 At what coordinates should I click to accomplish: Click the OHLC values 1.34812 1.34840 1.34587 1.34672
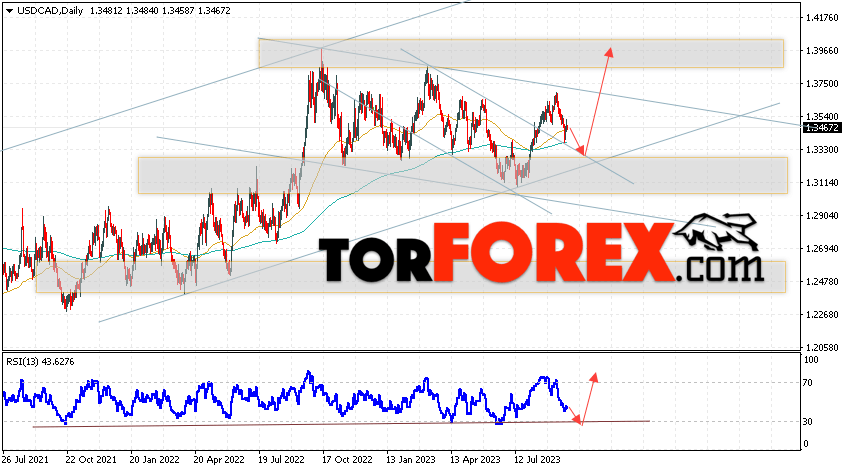click(x=160, y=11)
